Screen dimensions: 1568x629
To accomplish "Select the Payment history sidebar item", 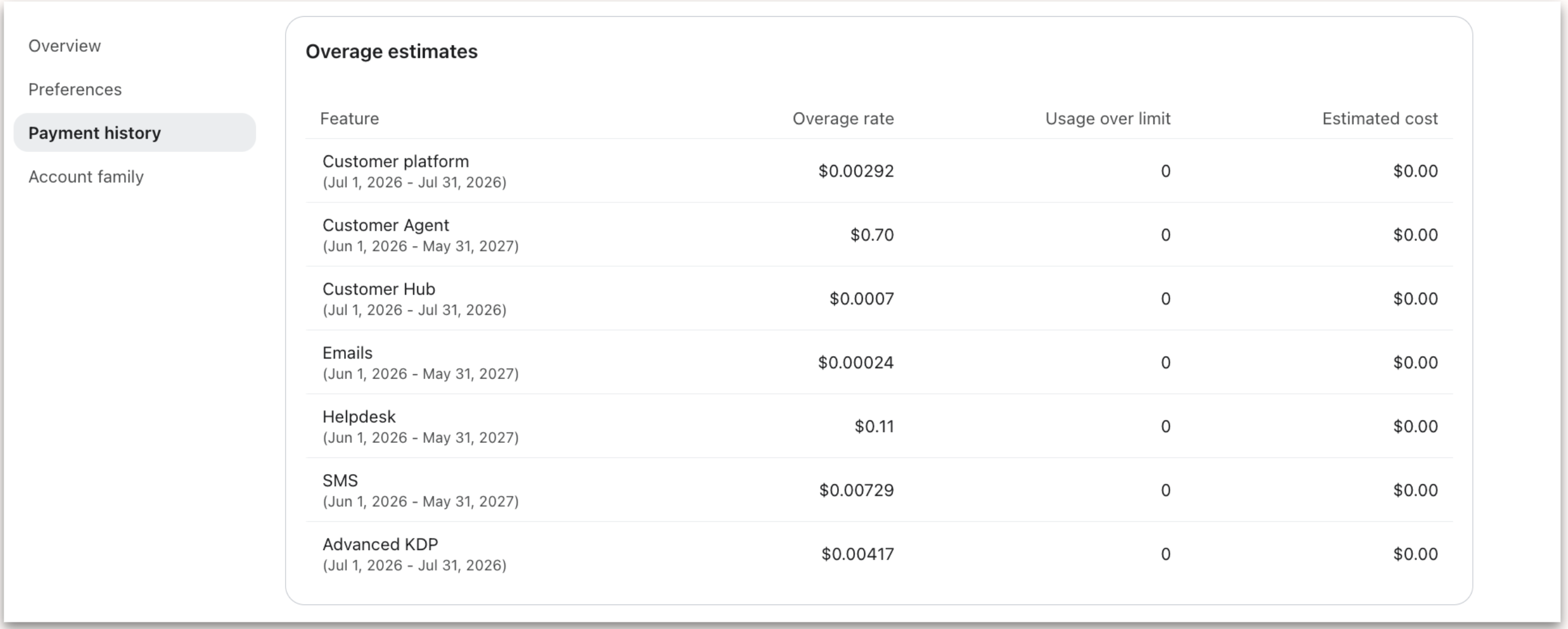I will tap(134, 133).
